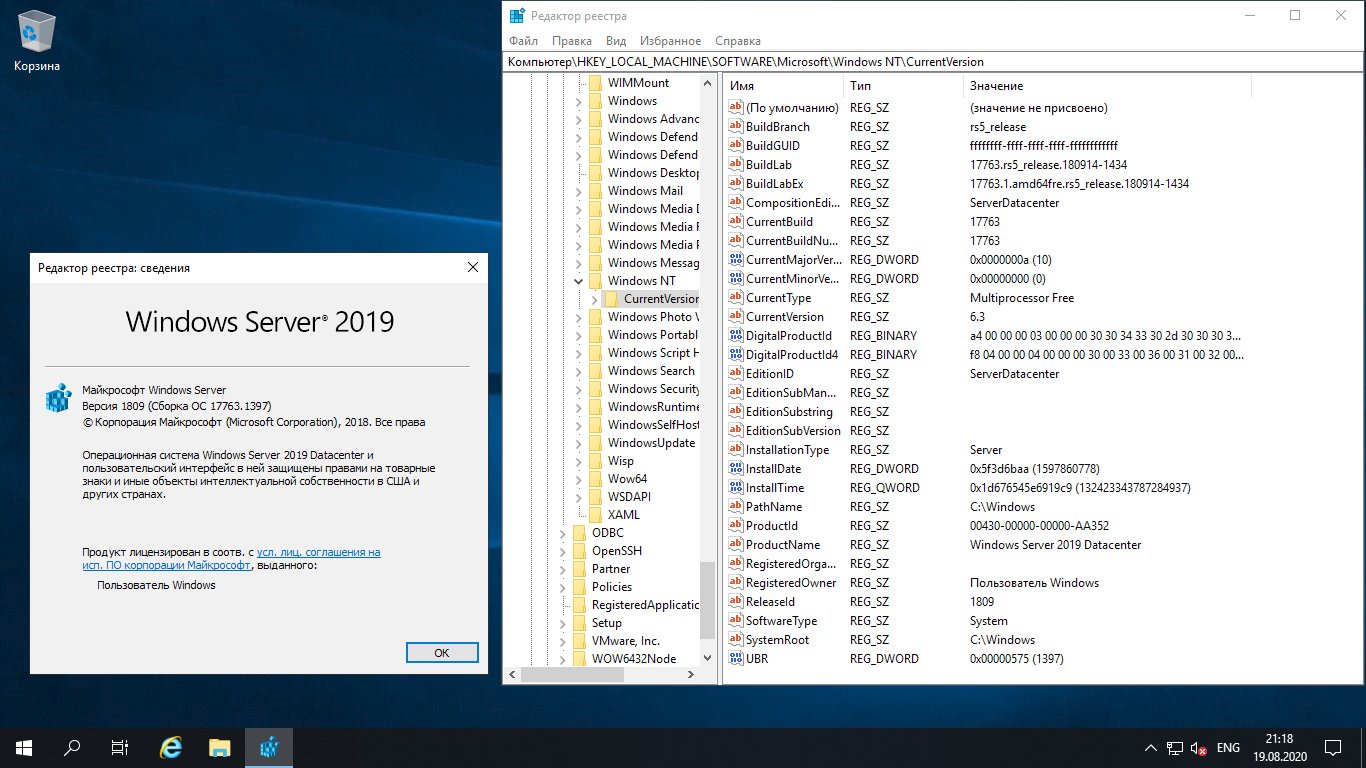This screenshot has height=768, width=1366.
Task: Click the Значение column header
Action: 1107,87
